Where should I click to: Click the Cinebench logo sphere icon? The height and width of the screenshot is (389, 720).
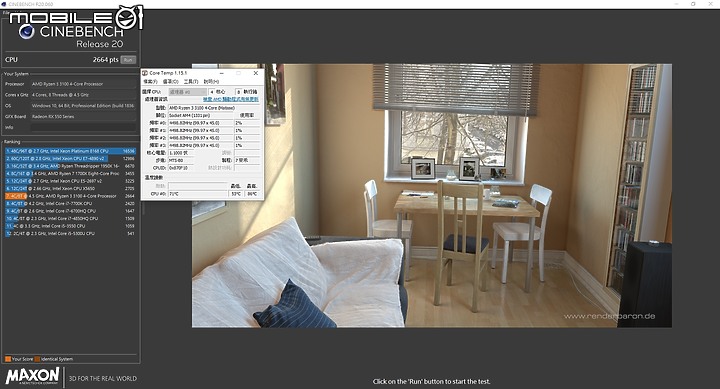pyautogui.click(x=27, y=32)
